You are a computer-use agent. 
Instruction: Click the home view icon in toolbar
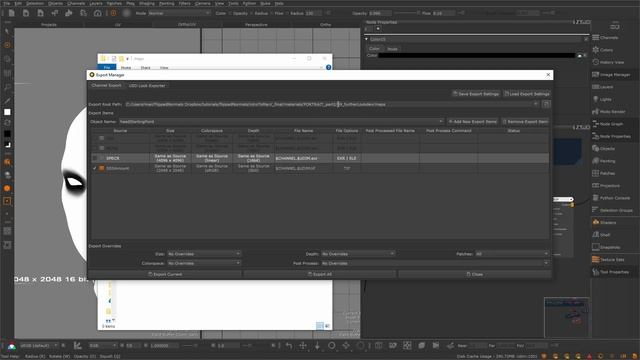98,13
